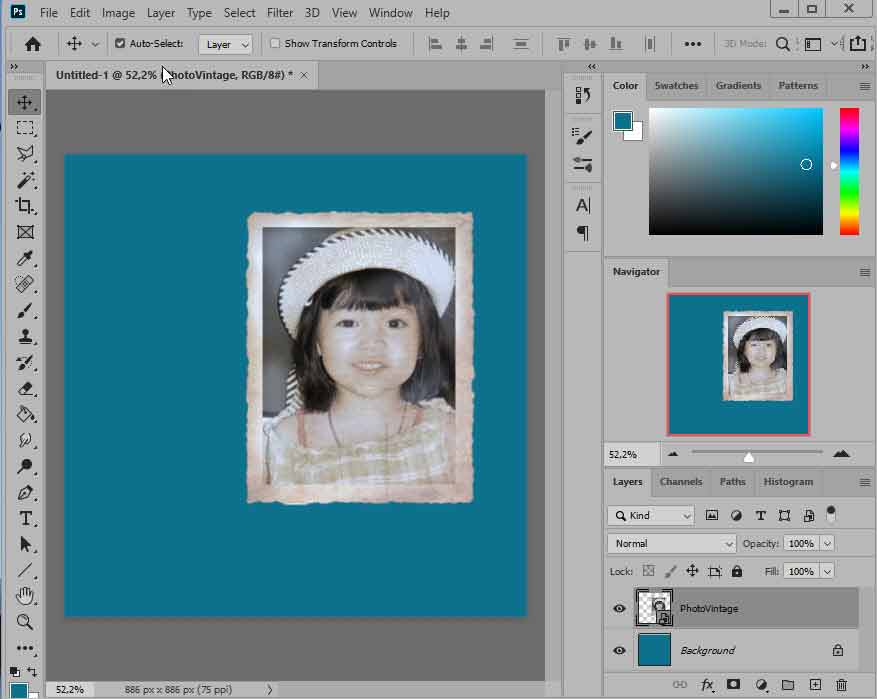This screenshot has width=877, height=699.
Task: Open the Color panel menu
Action: 865,86
